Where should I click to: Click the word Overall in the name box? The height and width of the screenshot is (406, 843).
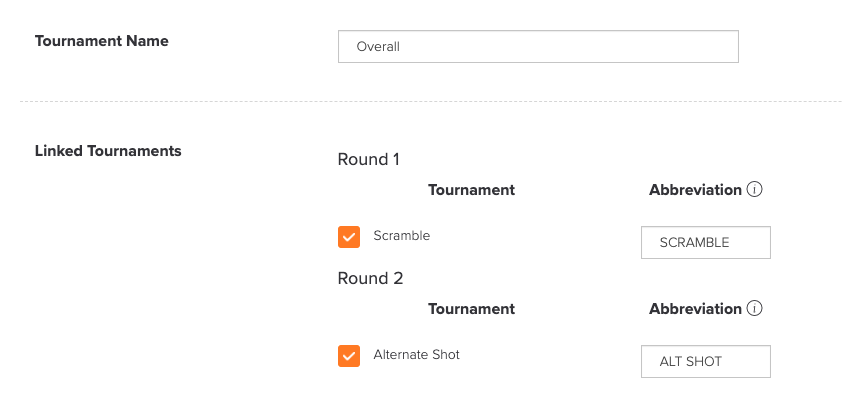click(378, 47)
